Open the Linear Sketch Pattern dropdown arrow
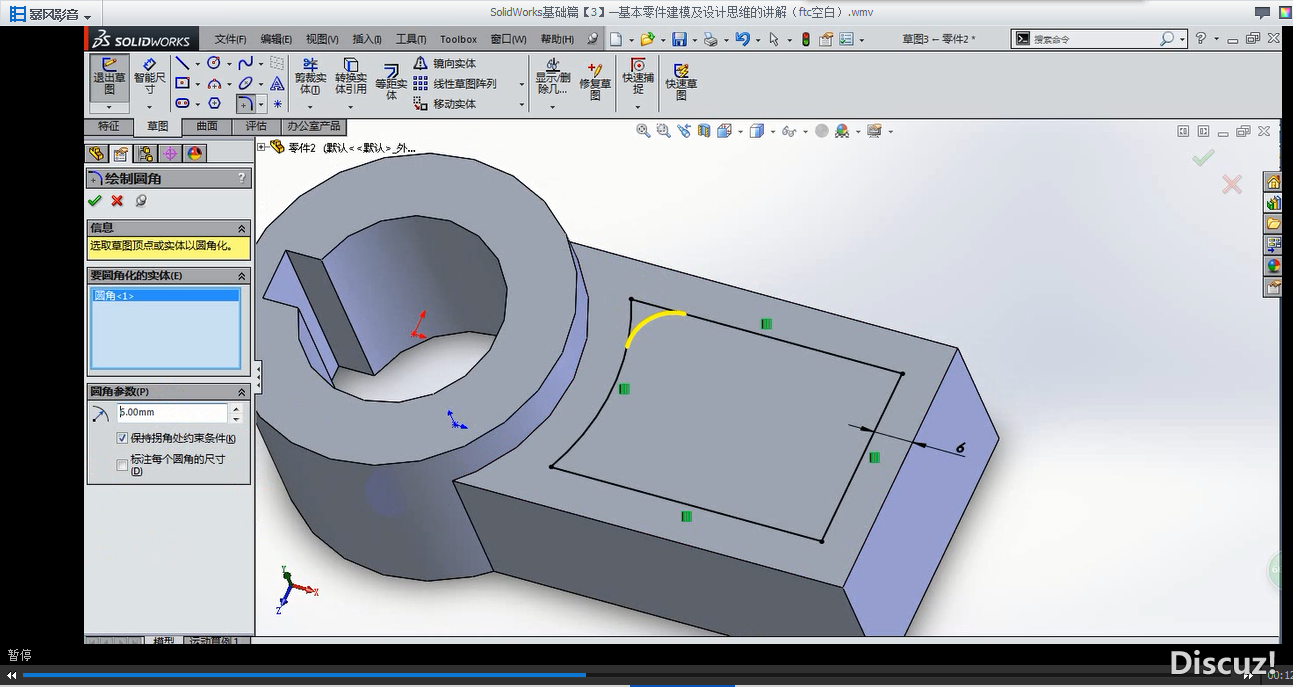This screenshot has height=687, width=1293. click(x=521, y=84)
